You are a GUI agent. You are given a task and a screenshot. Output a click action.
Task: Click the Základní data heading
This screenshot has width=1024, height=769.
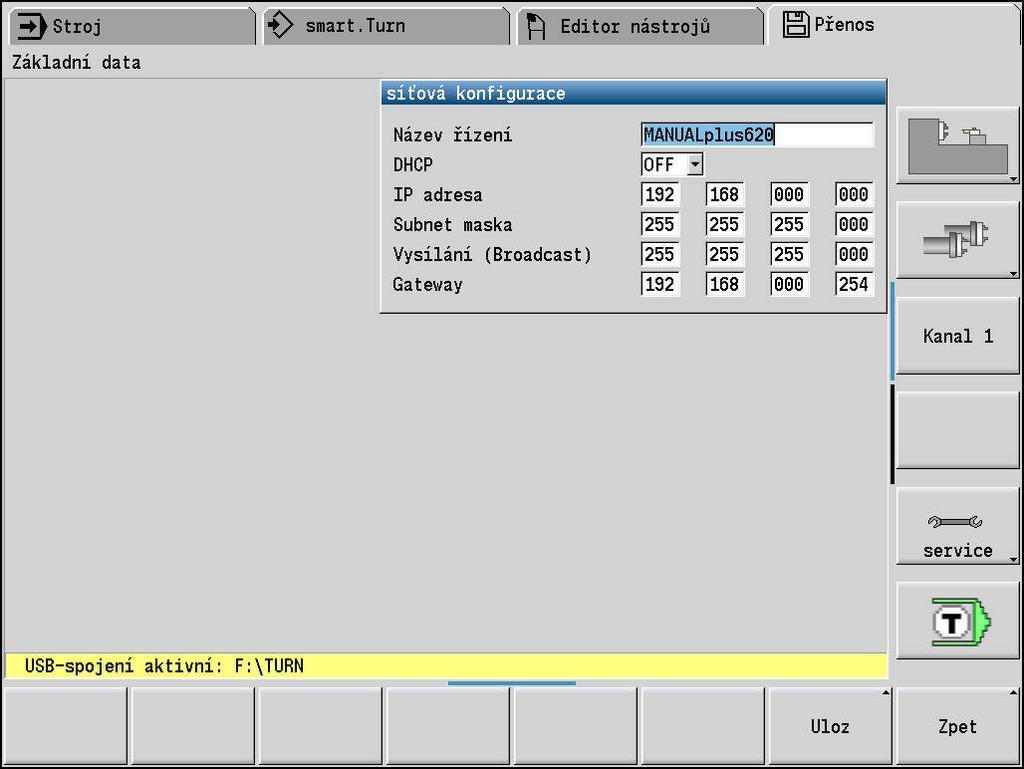point(76,63)
